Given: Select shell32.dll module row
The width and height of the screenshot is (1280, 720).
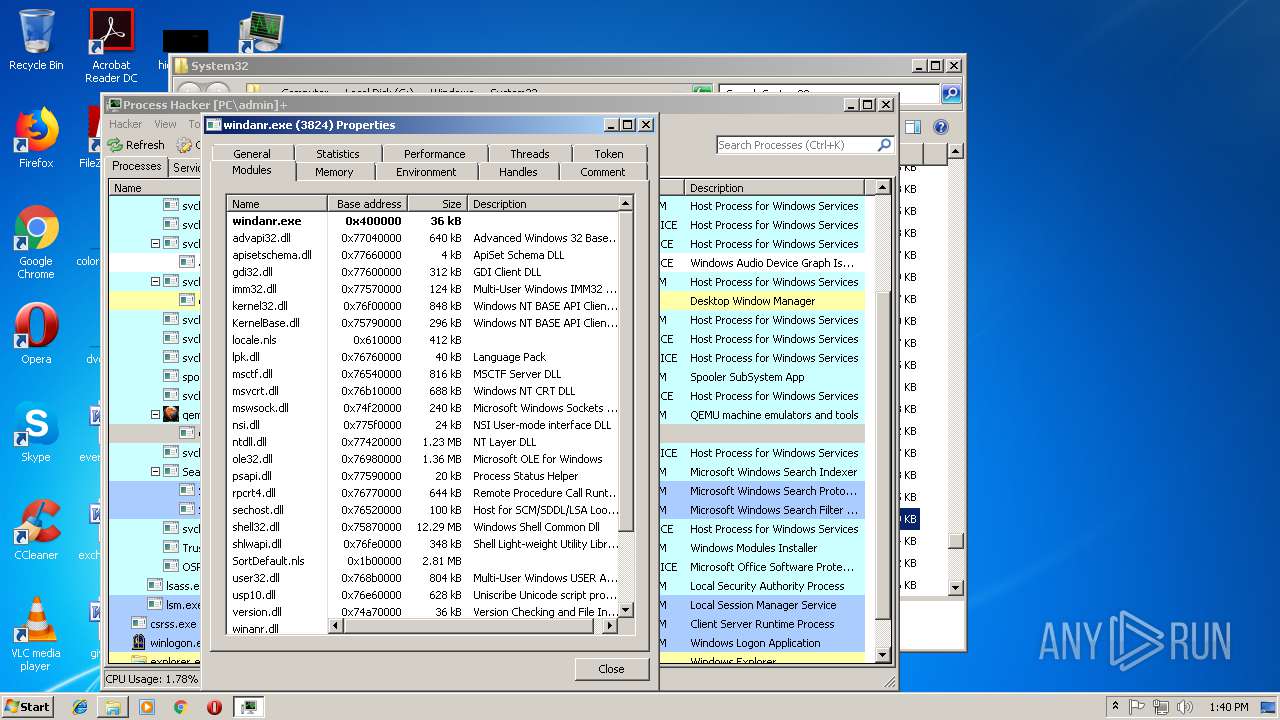Looking at the screenshot, I should click(x=424, y=527).
